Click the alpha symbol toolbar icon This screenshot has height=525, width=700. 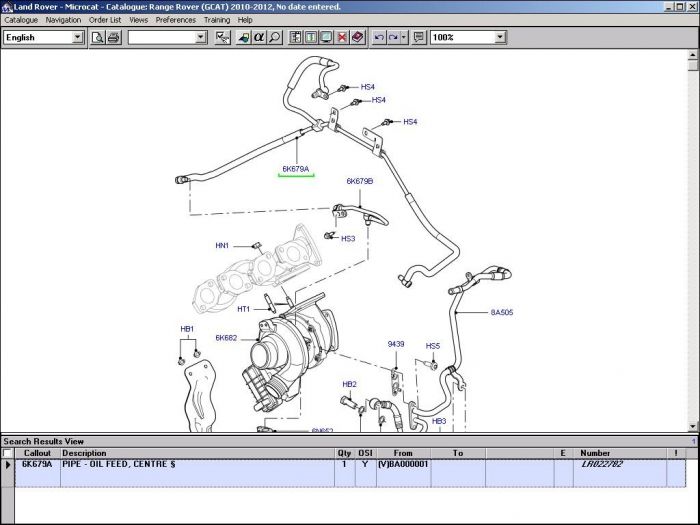[259, 38]
